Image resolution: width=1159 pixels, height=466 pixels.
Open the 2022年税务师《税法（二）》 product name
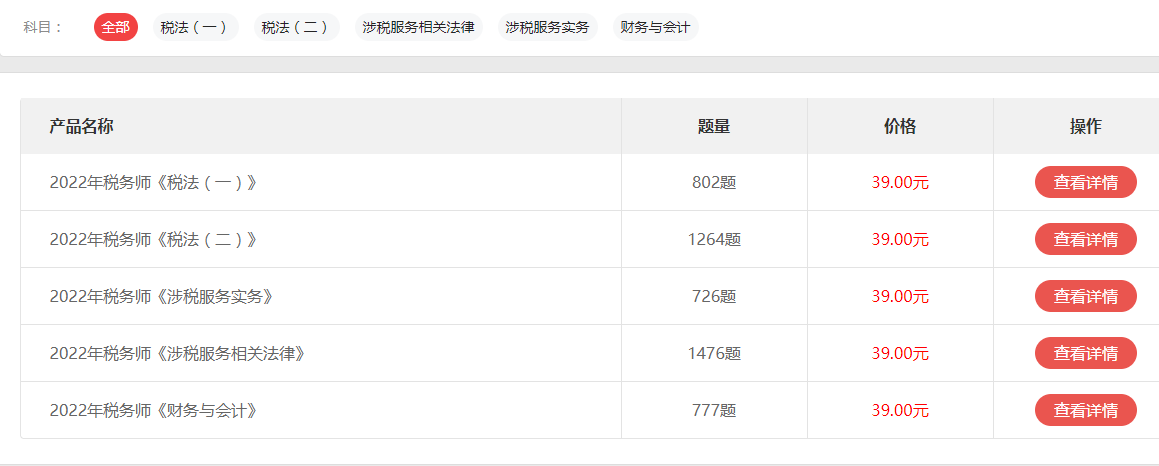coord(154,239)
